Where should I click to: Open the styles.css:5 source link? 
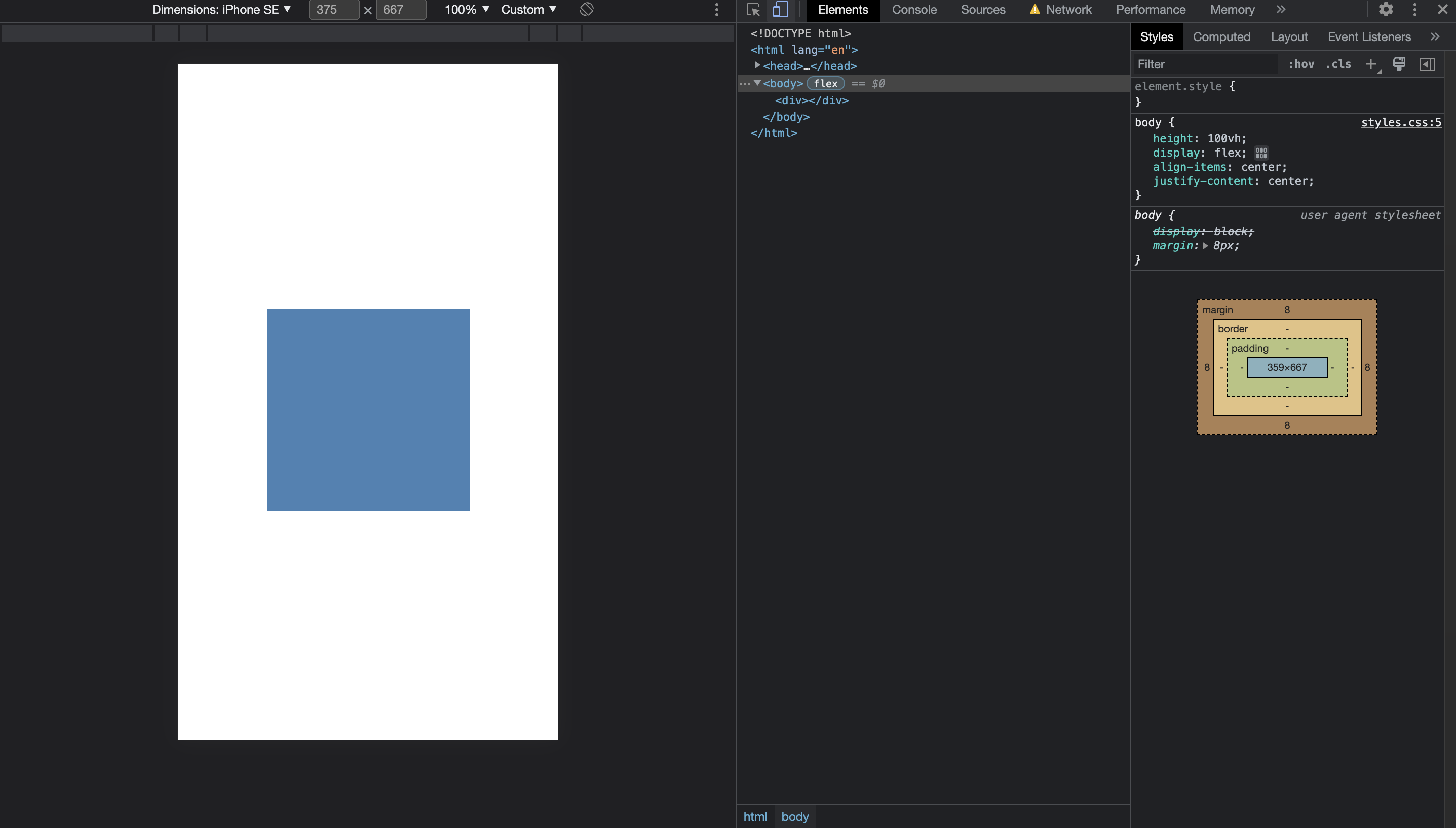pos(1401,122)
